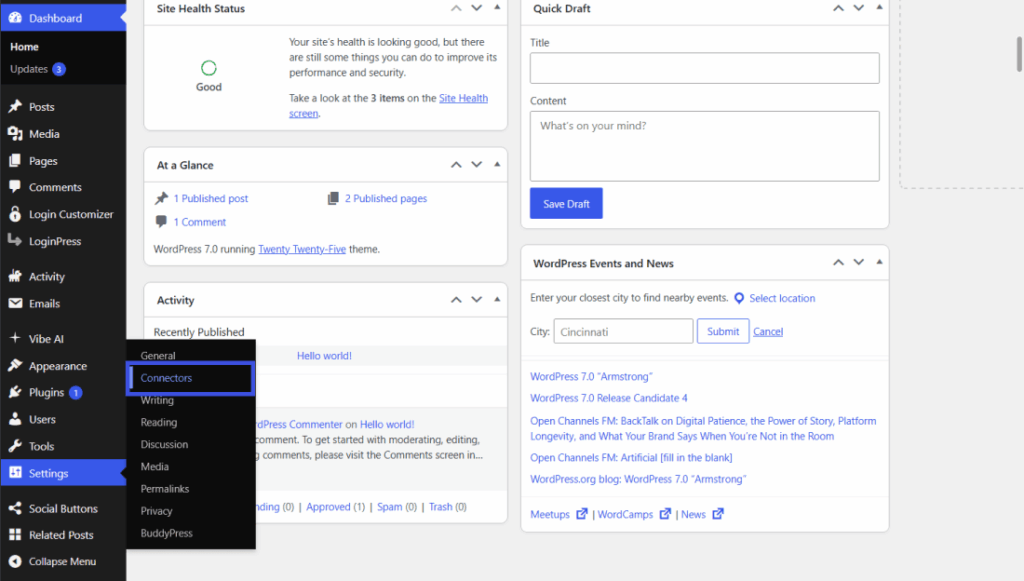
Task: Click the comment icon beside 1 Comment
Action: (x=161, y=221)
